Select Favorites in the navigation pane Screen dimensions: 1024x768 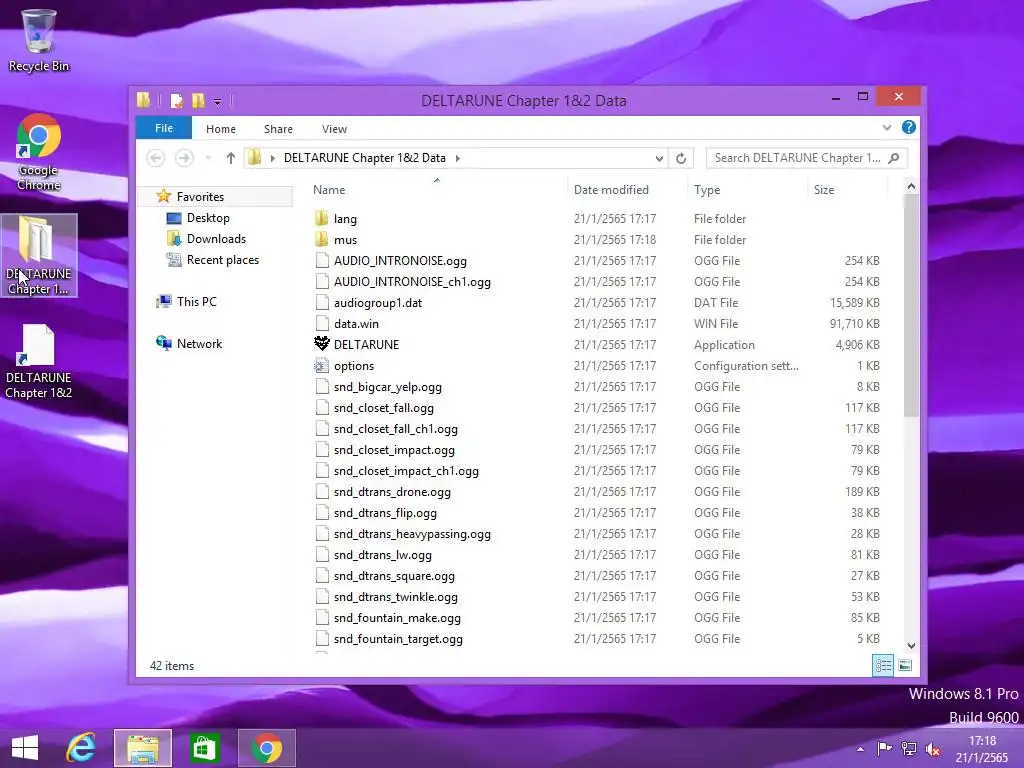pos(200,197)
